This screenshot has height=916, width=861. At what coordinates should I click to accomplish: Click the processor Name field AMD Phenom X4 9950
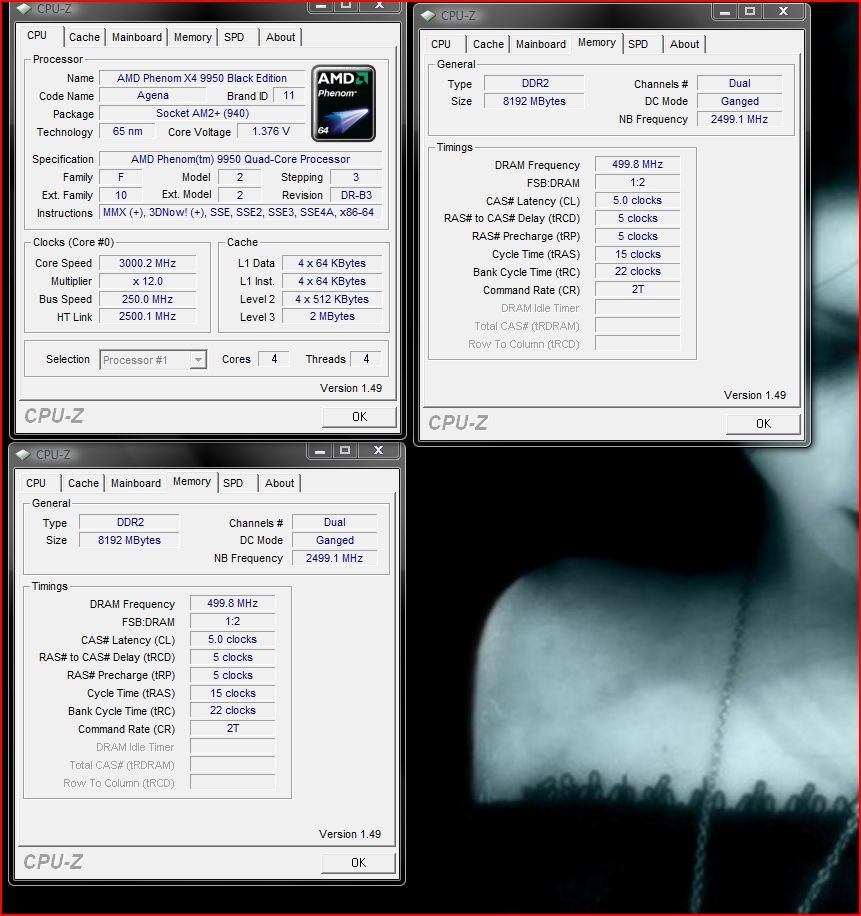[x=202, y=78]
